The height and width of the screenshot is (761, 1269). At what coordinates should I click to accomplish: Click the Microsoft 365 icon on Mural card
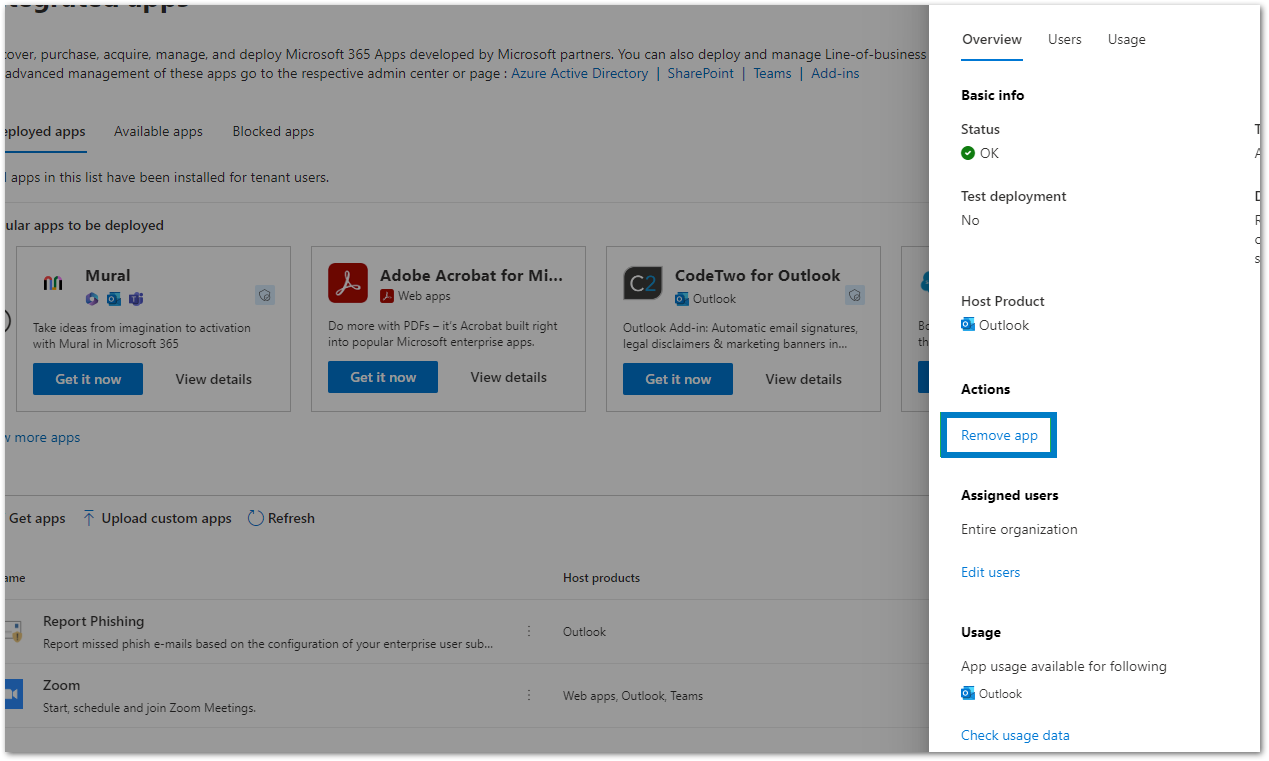[x=92, y=298]
